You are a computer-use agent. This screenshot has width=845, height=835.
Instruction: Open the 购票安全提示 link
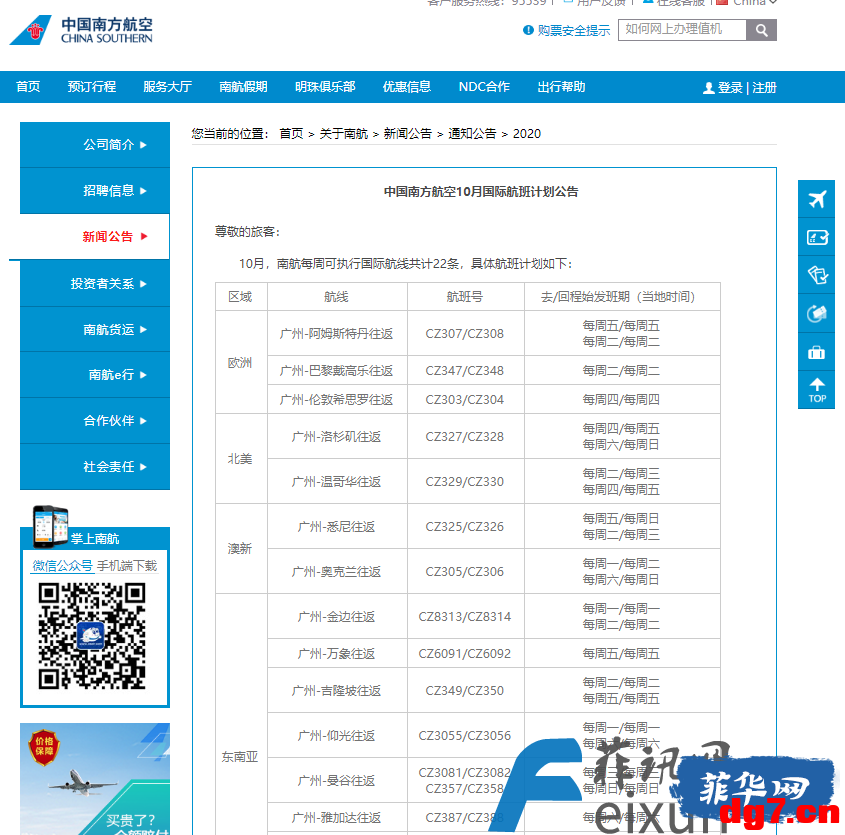click(573, 31)
